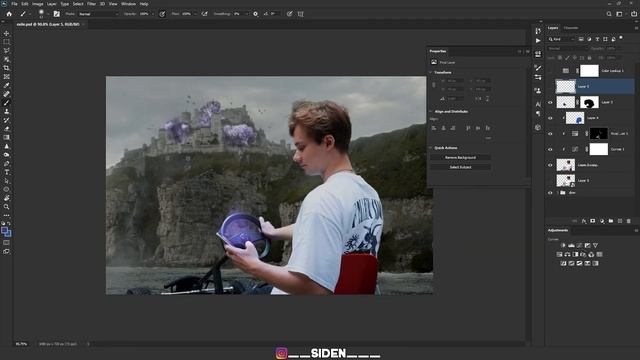Click the delete layer trash icon
Viewport: 640px width, 360px height.
629,221
